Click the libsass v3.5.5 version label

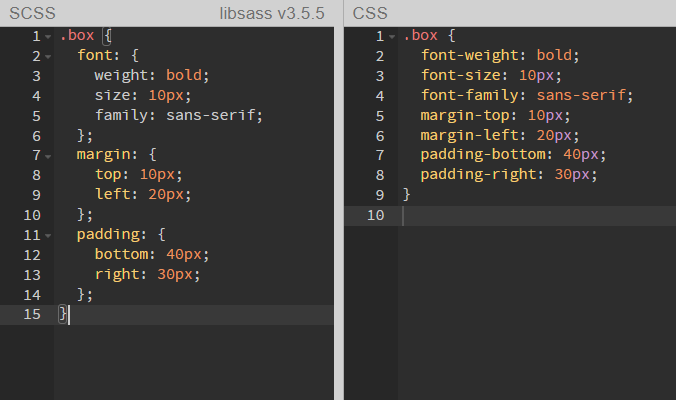(272, 13)
